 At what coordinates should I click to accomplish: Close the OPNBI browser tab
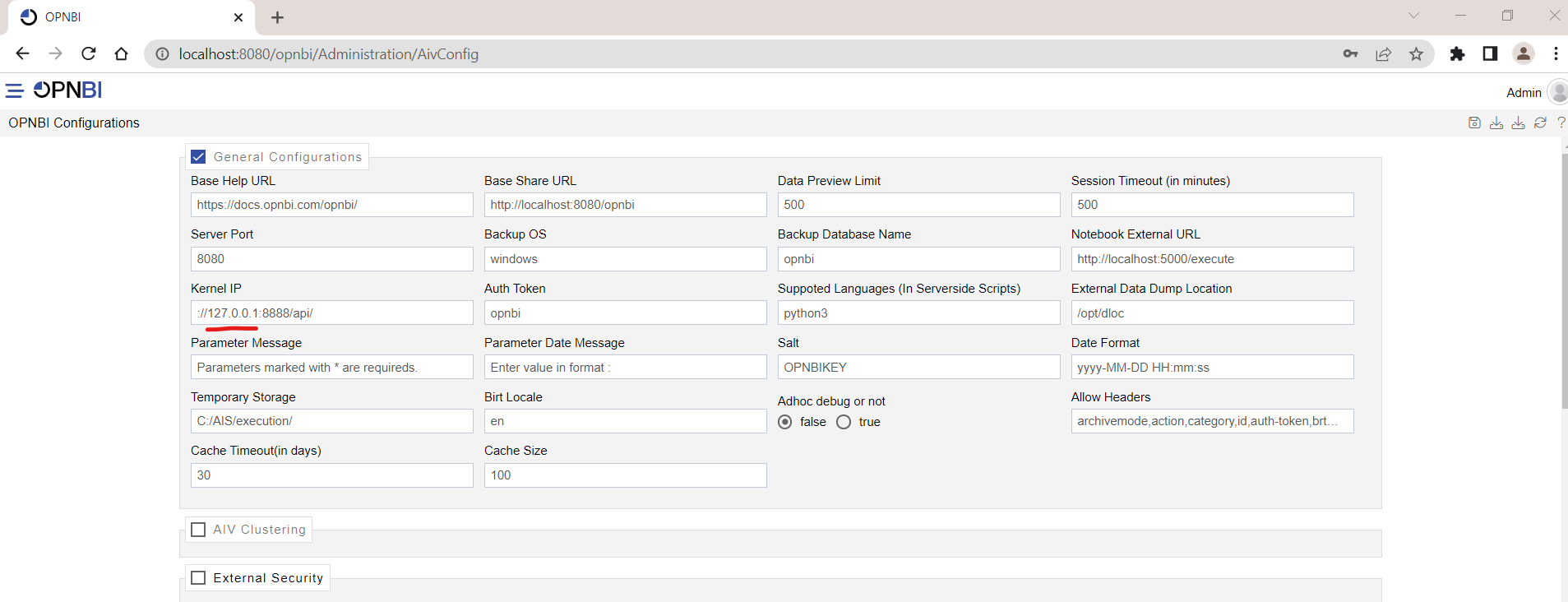pyautogui.click(x=238, y=17)
